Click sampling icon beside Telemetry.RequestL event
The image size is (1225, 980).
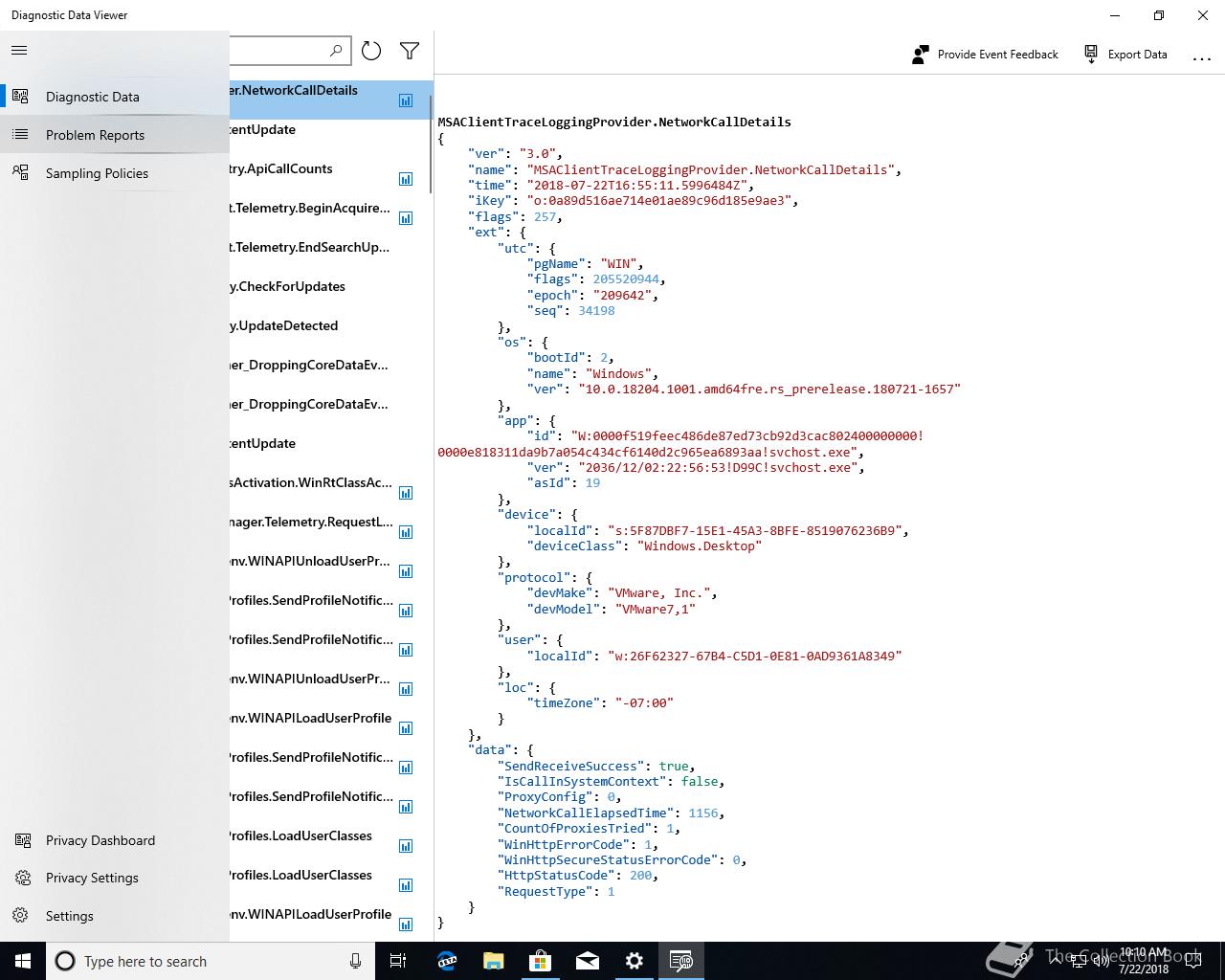[x=406, y=532]
